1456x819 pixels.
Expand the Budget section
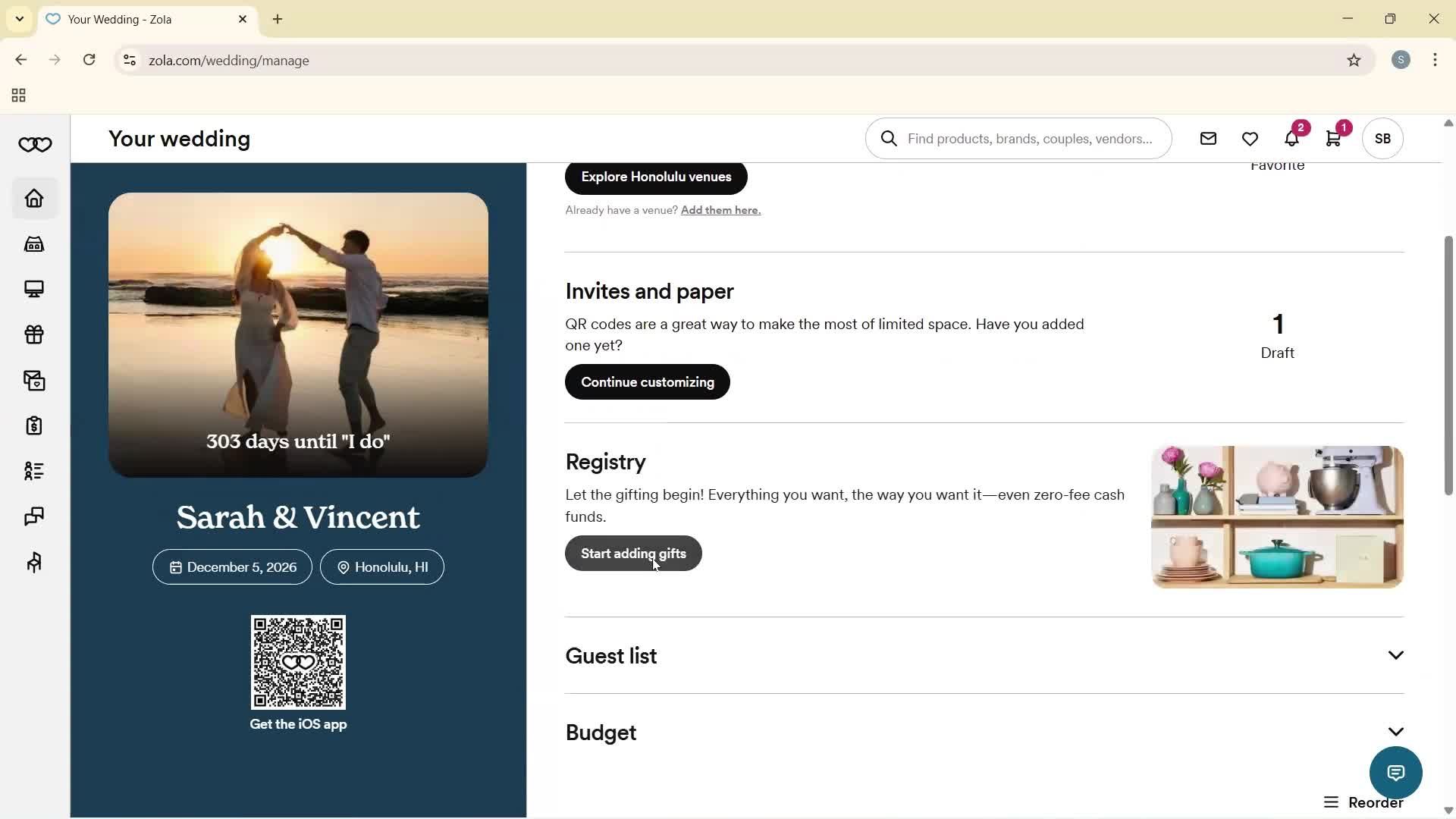(1395, 730)
